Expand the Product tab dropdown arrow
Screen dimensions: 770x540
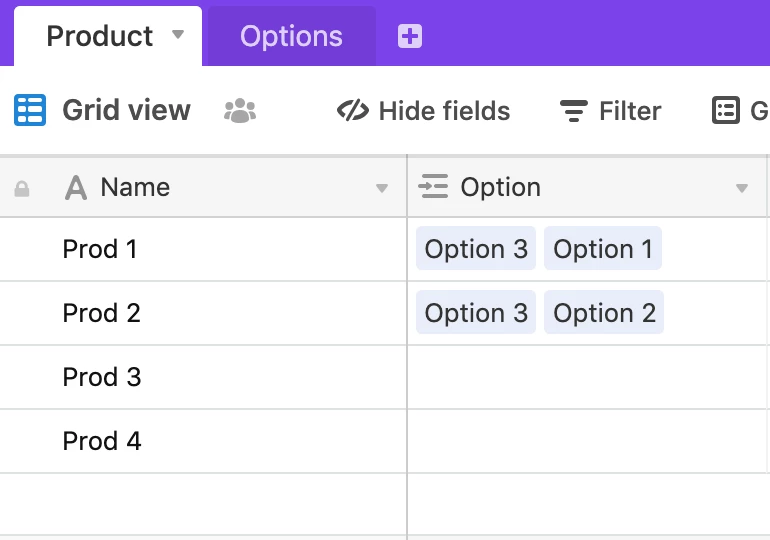pos(178,35)
